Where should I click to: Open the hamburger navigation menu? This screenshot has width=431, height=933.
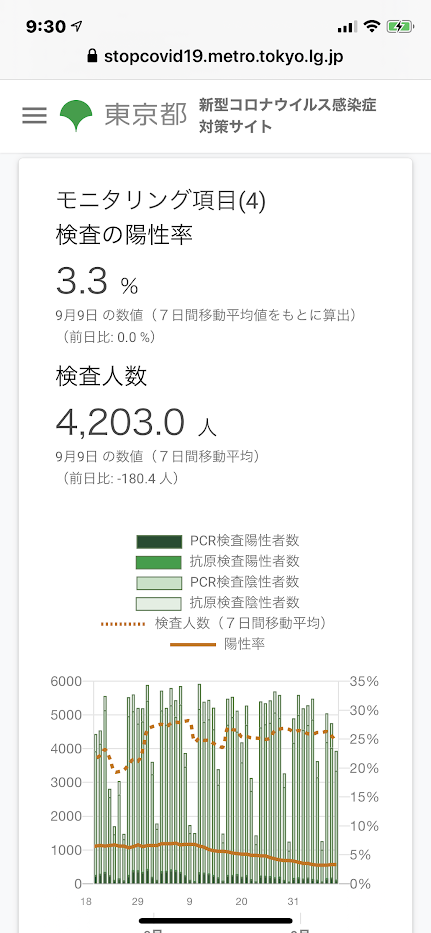tap(35, 115)
